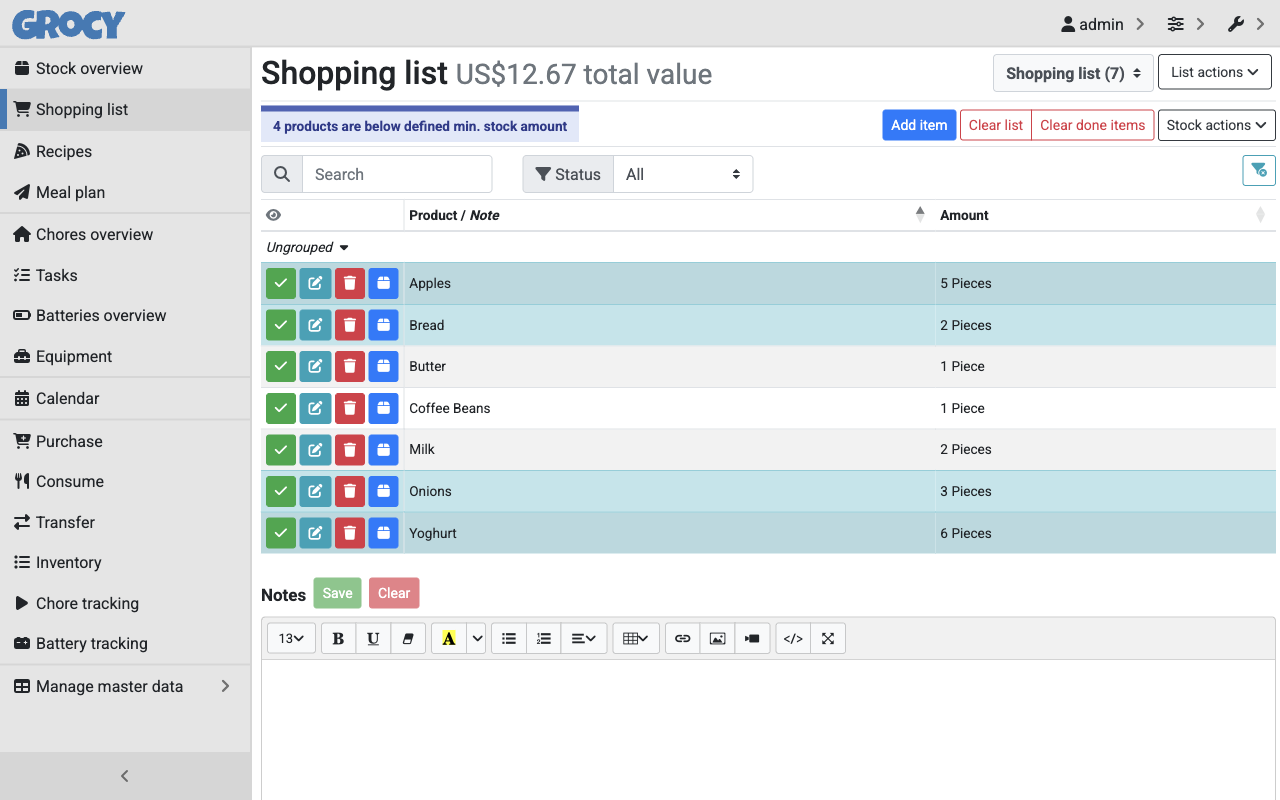
Task: Delete the Bread item
Action: (349, 325)
